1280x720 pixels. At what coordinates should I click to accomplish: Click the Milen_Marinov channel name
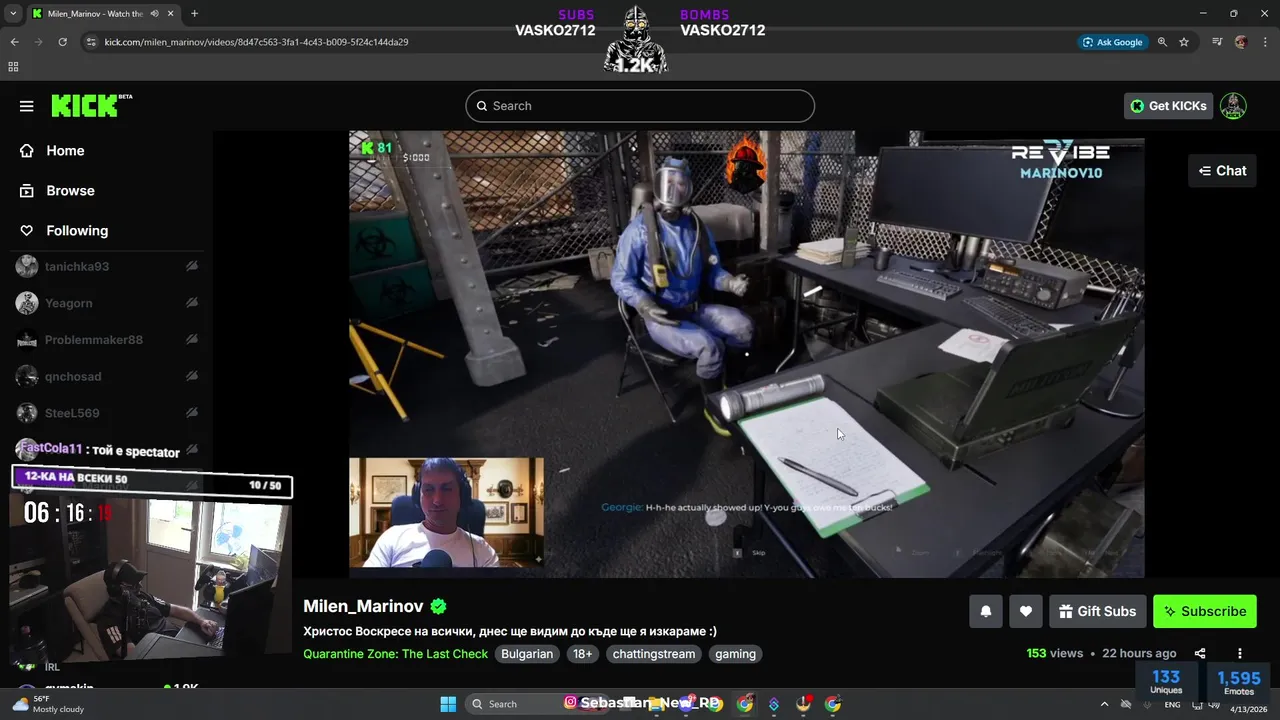[363, 606]
